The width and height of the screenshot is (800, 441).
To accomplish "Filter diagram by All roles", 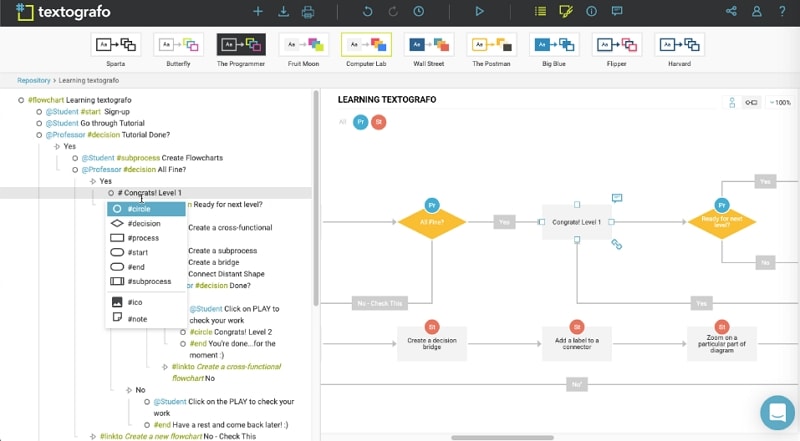I will [x=342, y=122].
